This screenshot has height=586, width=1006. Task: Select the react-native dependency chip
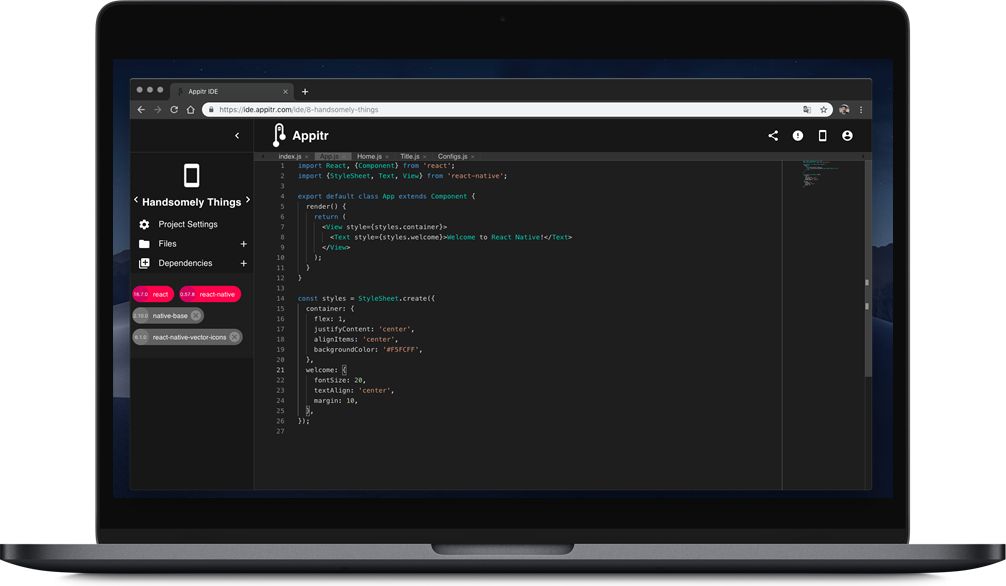click(x=210, y=294)
